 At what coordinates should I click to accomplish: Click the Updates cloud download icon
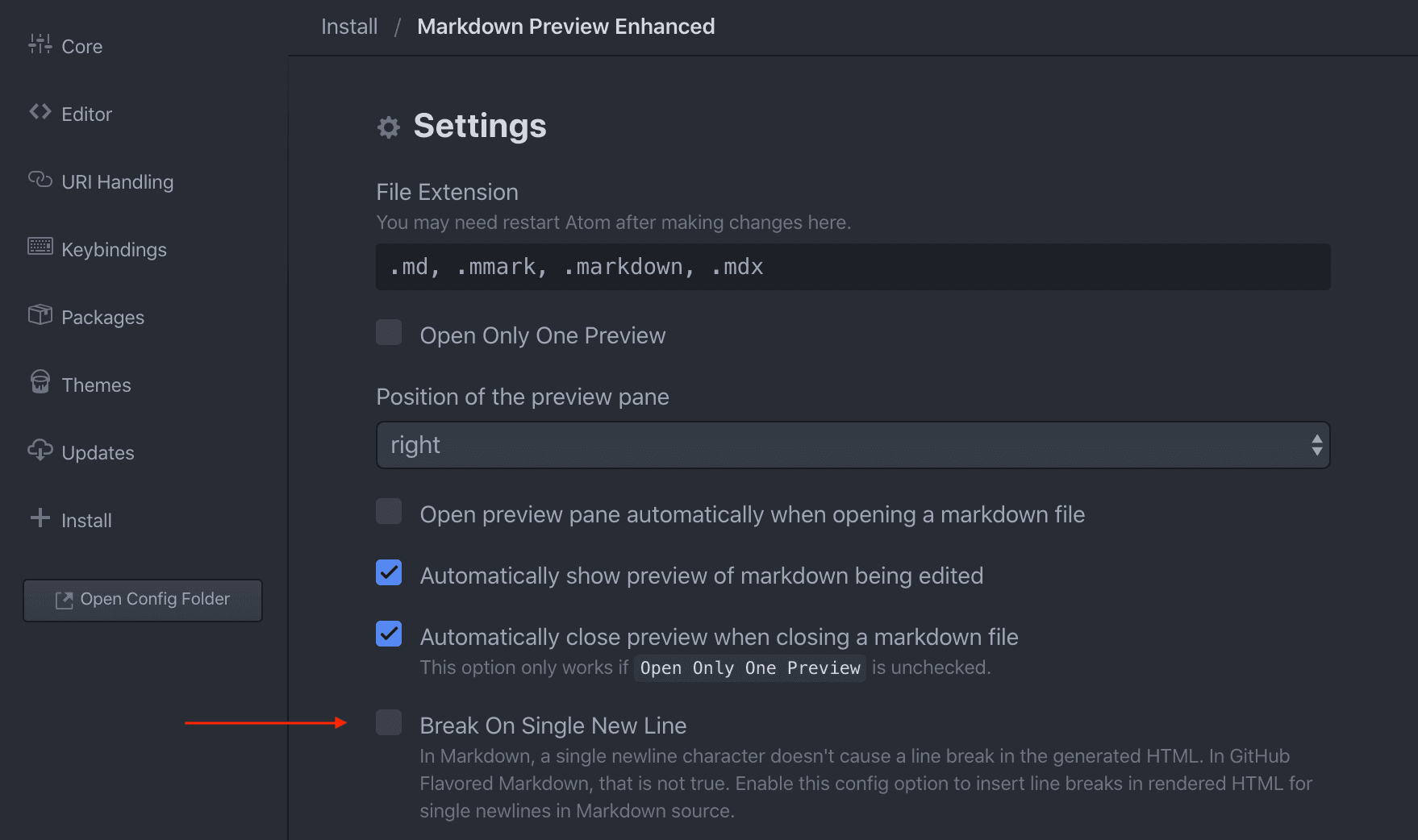tap(40, 450)
